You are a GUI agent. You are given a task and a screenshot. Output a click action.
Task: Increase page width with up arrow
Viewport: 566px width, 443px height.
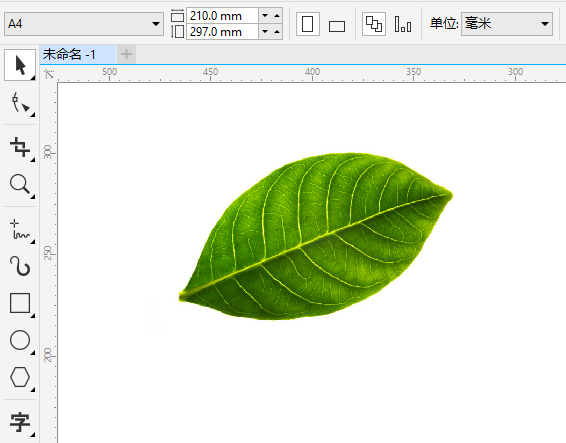pyautogui.click(x=277, y=16)
